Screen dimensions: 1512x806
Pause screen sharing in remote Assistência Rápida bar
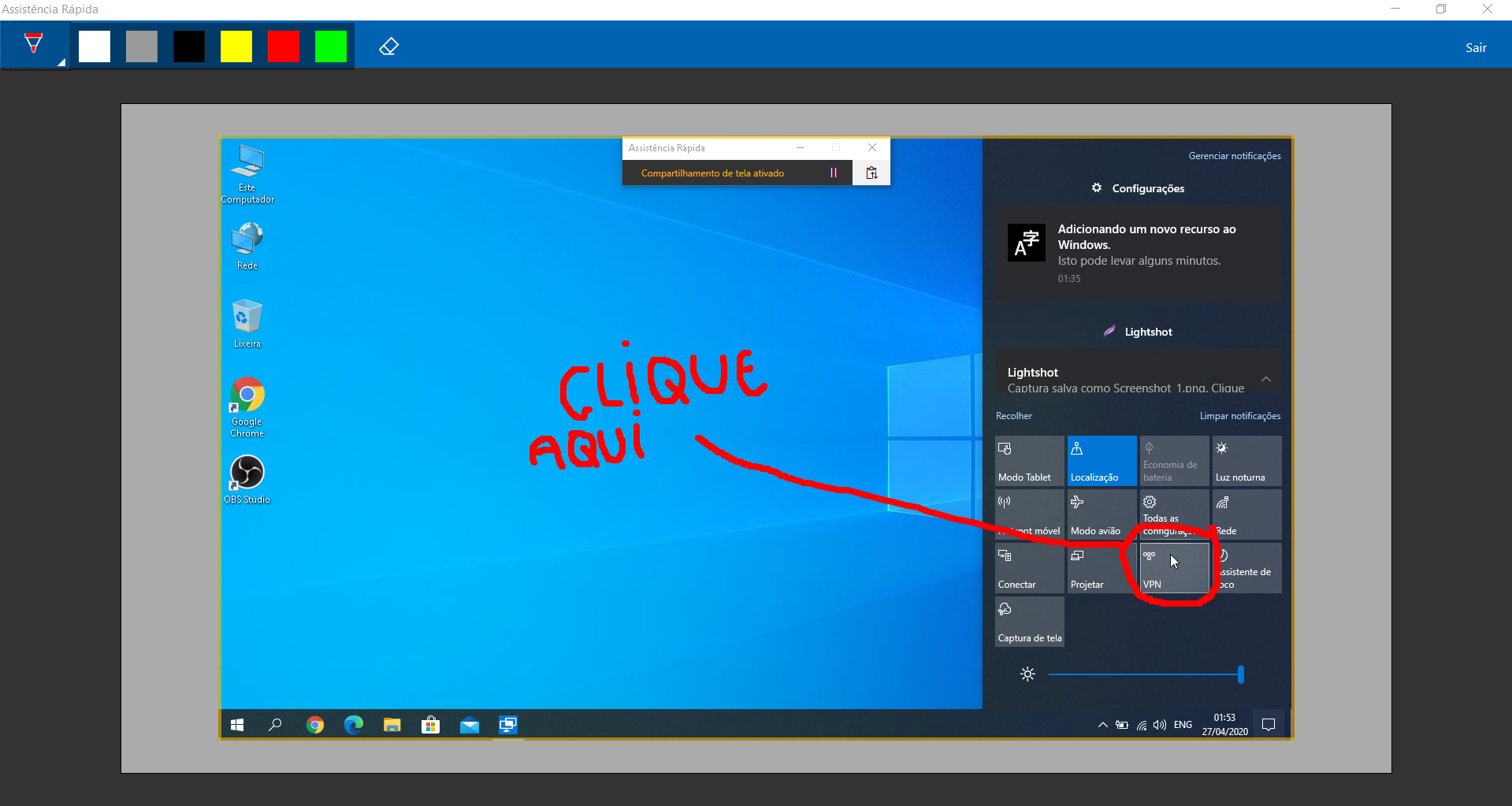tap(834, 173)
